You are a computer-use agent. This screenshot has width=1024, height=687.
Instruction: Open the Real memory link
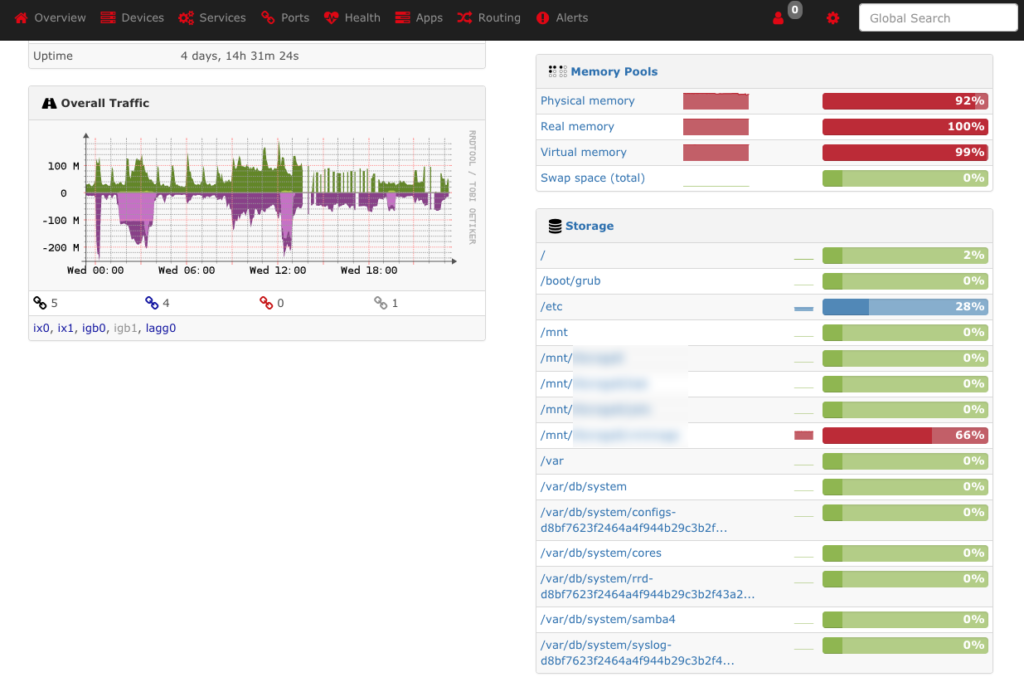(x=577, y=127)
